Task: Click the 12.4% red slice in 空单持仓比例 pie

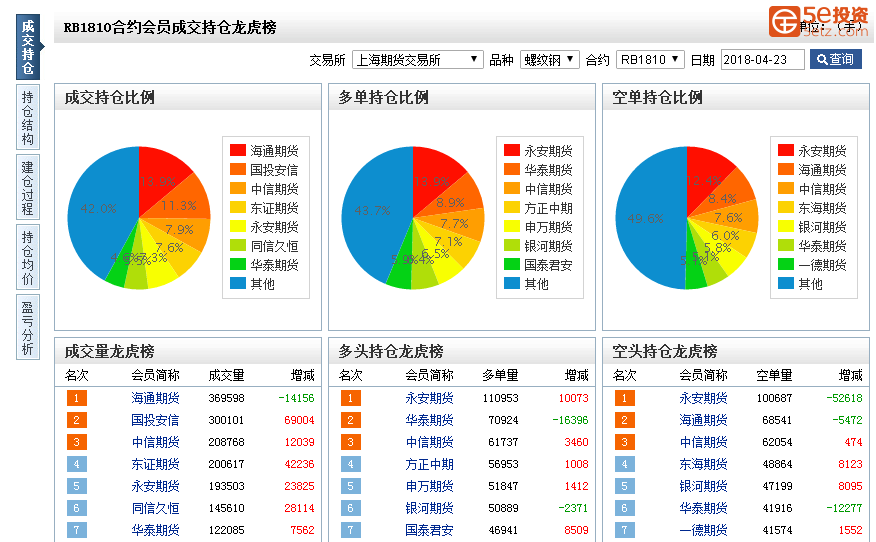Action: [x=705, y=178]
